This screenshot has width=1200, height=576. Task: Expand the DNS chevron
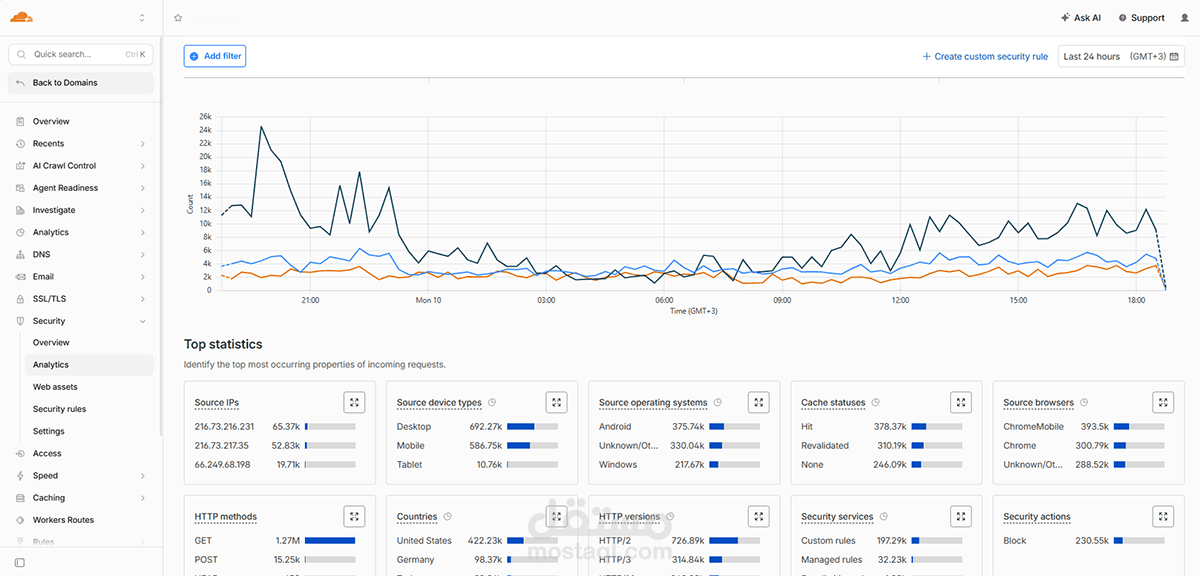(143, 254)
